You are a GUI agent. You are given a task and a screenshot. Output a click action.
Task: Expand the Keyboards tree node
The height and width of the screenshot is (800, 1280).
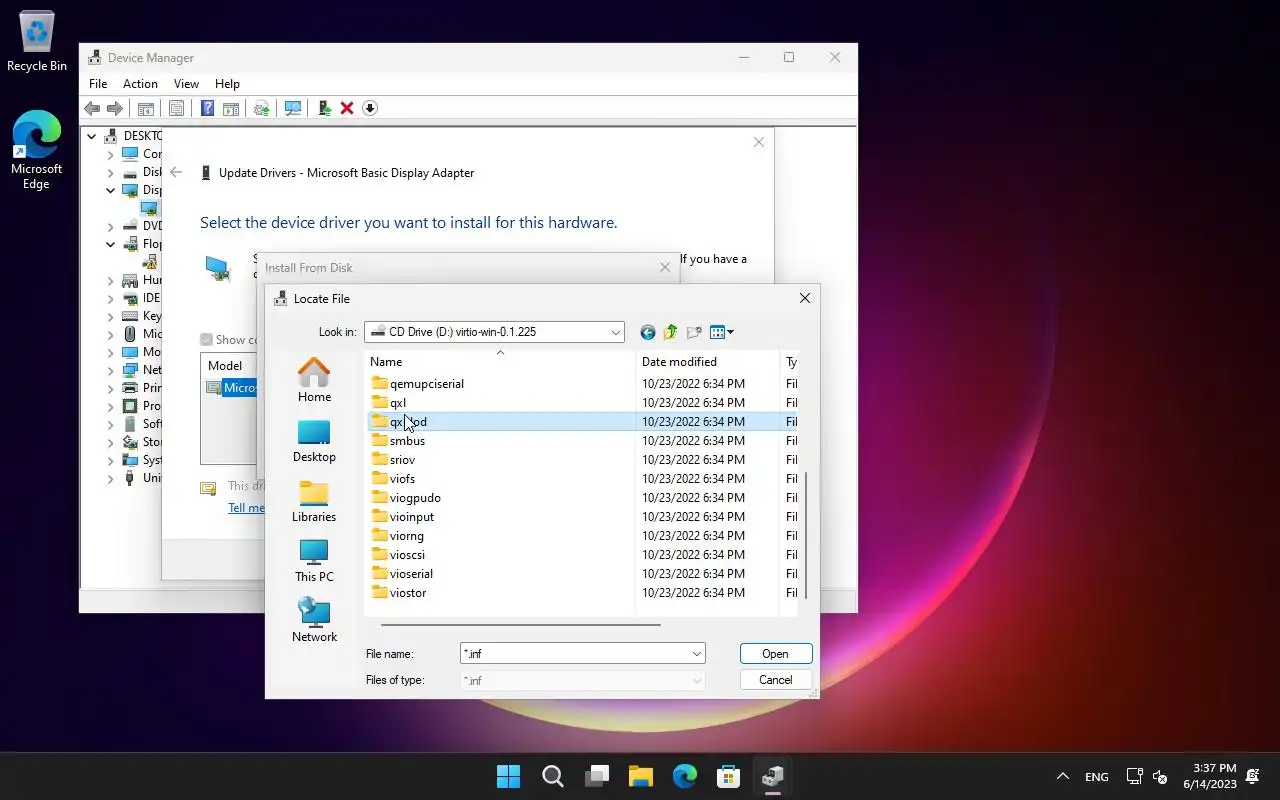coord(111,316)
